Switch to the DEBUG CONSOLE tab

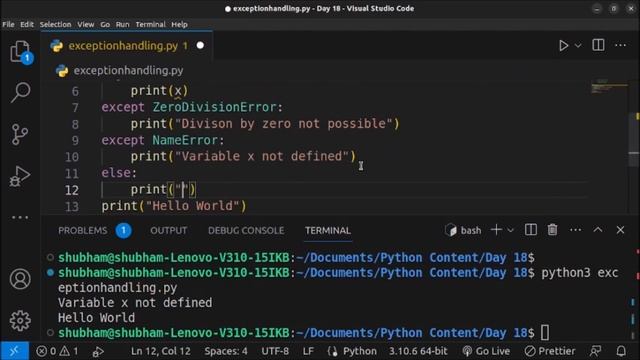[246, 231]
